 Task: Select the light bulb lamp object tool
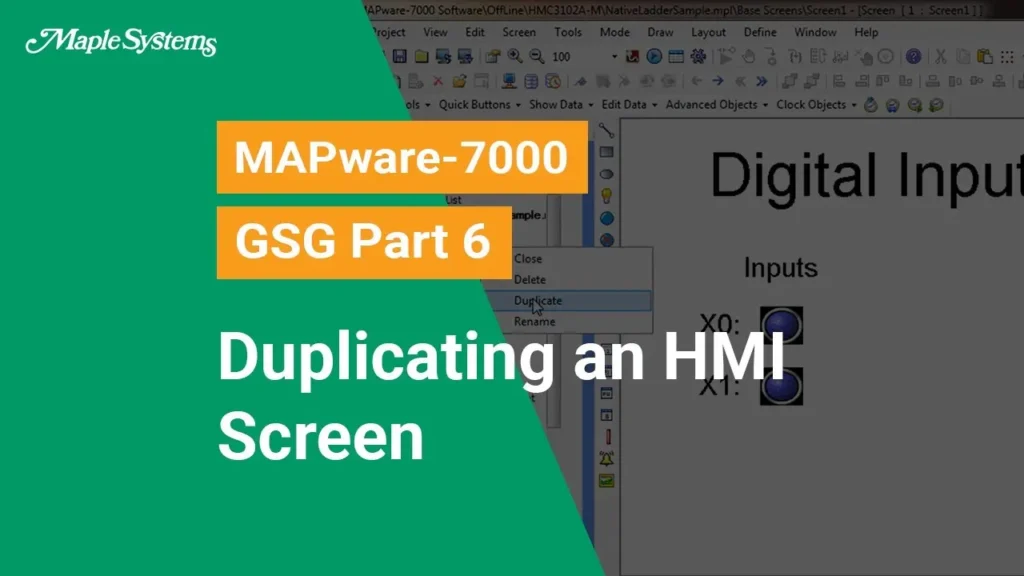(606, 196)
